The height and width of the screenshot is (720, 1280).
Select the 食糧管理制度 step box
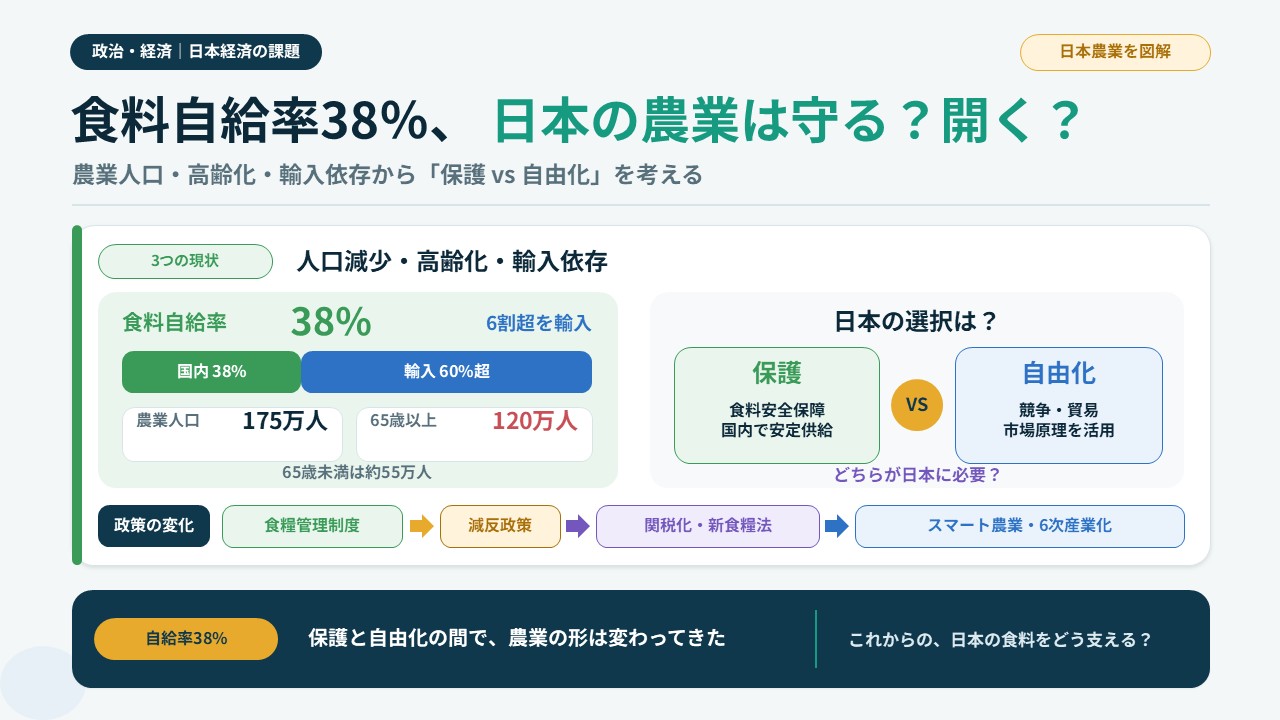[312, 526]
